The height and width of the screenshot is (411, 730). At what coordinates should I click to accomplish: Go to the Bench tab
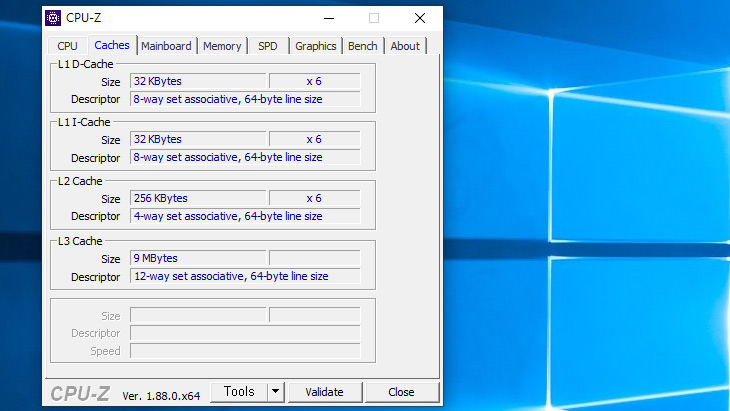coord(363,46)
